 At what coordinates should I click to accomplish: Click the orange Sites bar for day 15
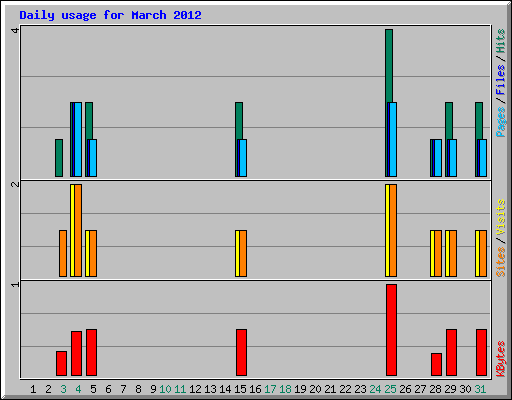coord(243,253)
